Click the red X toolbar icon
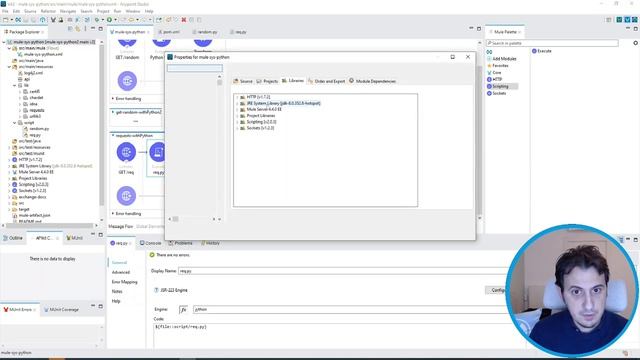 click(184, 20)
